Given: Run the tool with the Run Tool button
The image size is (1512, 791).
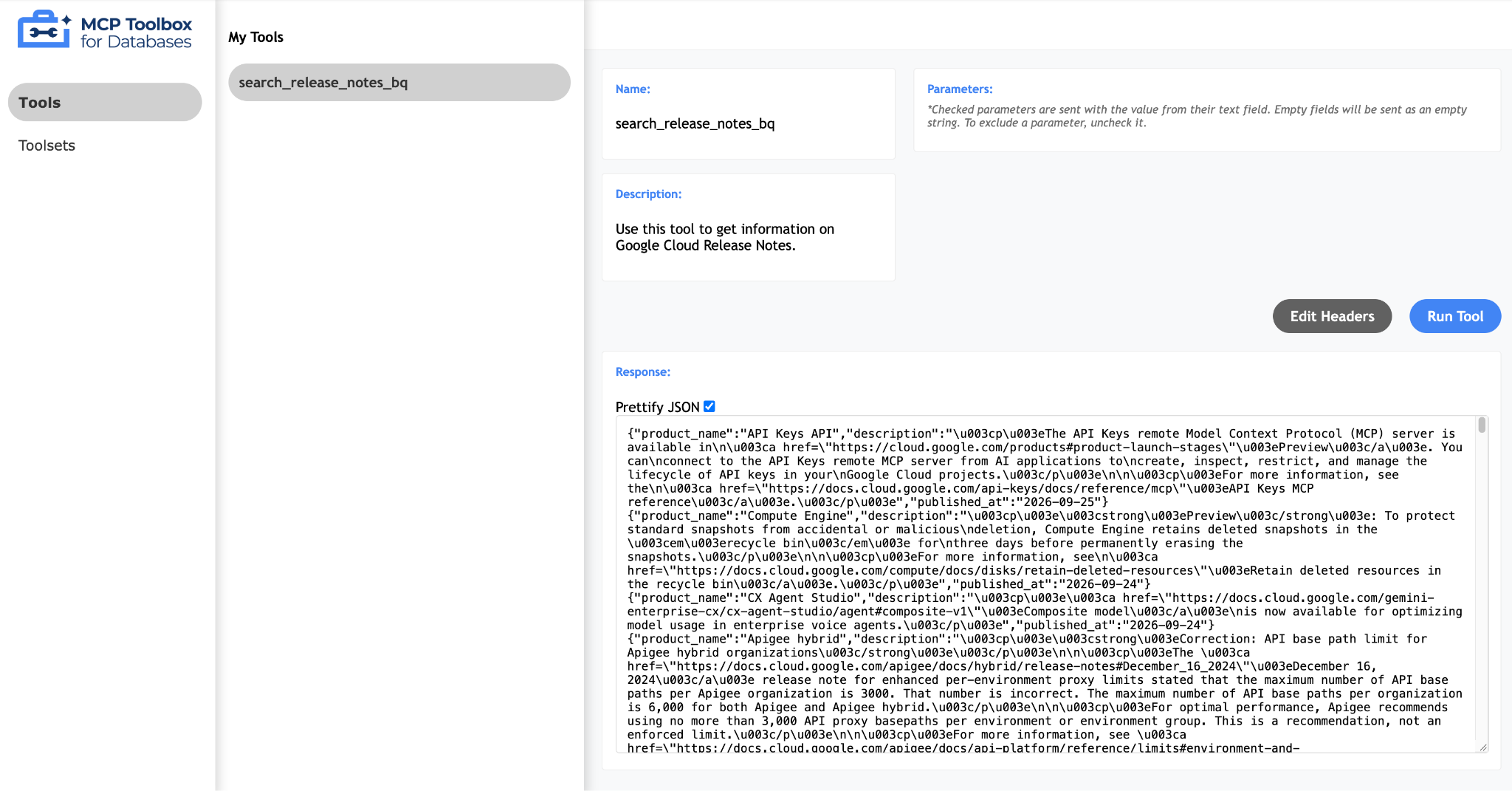Looking at the screenshot, I should pos(1454,316).
